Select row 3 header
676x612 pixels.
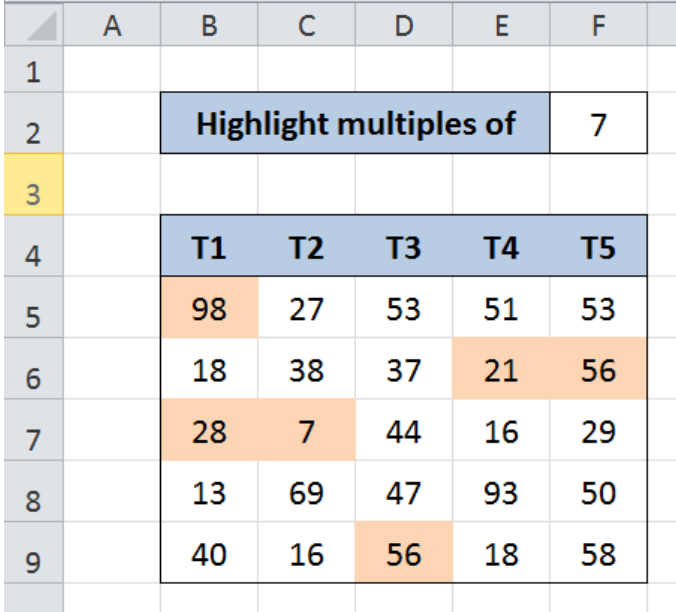34,184
